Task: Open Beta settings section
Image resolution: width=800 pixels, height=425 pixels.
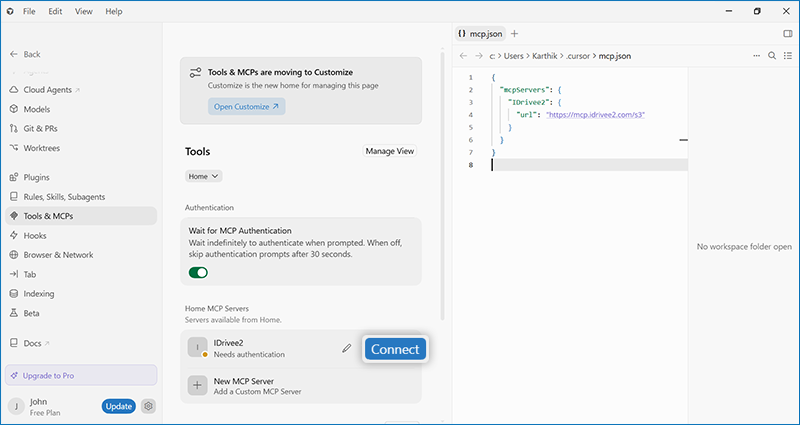Action: pos(81,313)
